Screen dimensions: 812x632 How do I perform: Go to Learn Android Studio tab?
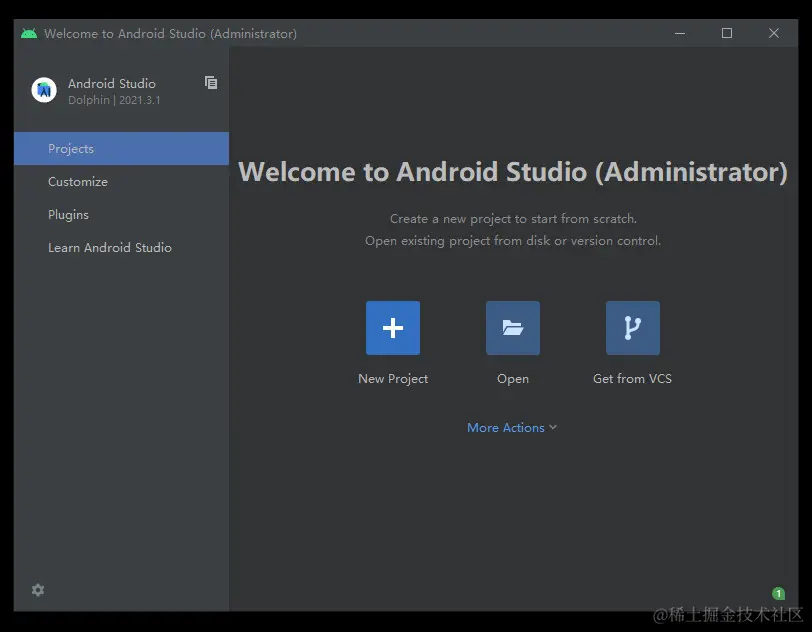[x=121, y=248]
